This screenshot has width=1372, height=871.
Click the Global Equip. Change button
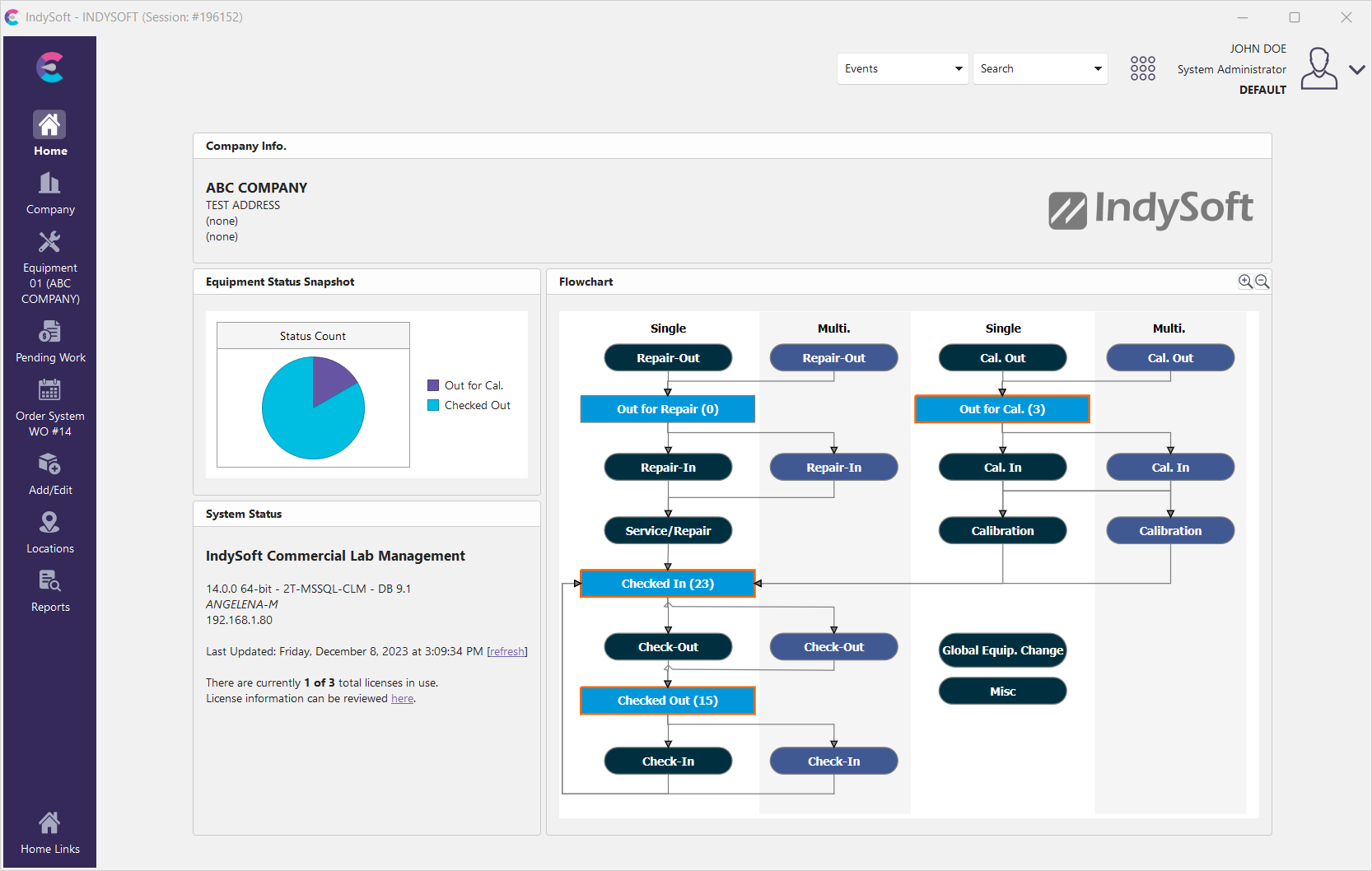[1002, 650]
